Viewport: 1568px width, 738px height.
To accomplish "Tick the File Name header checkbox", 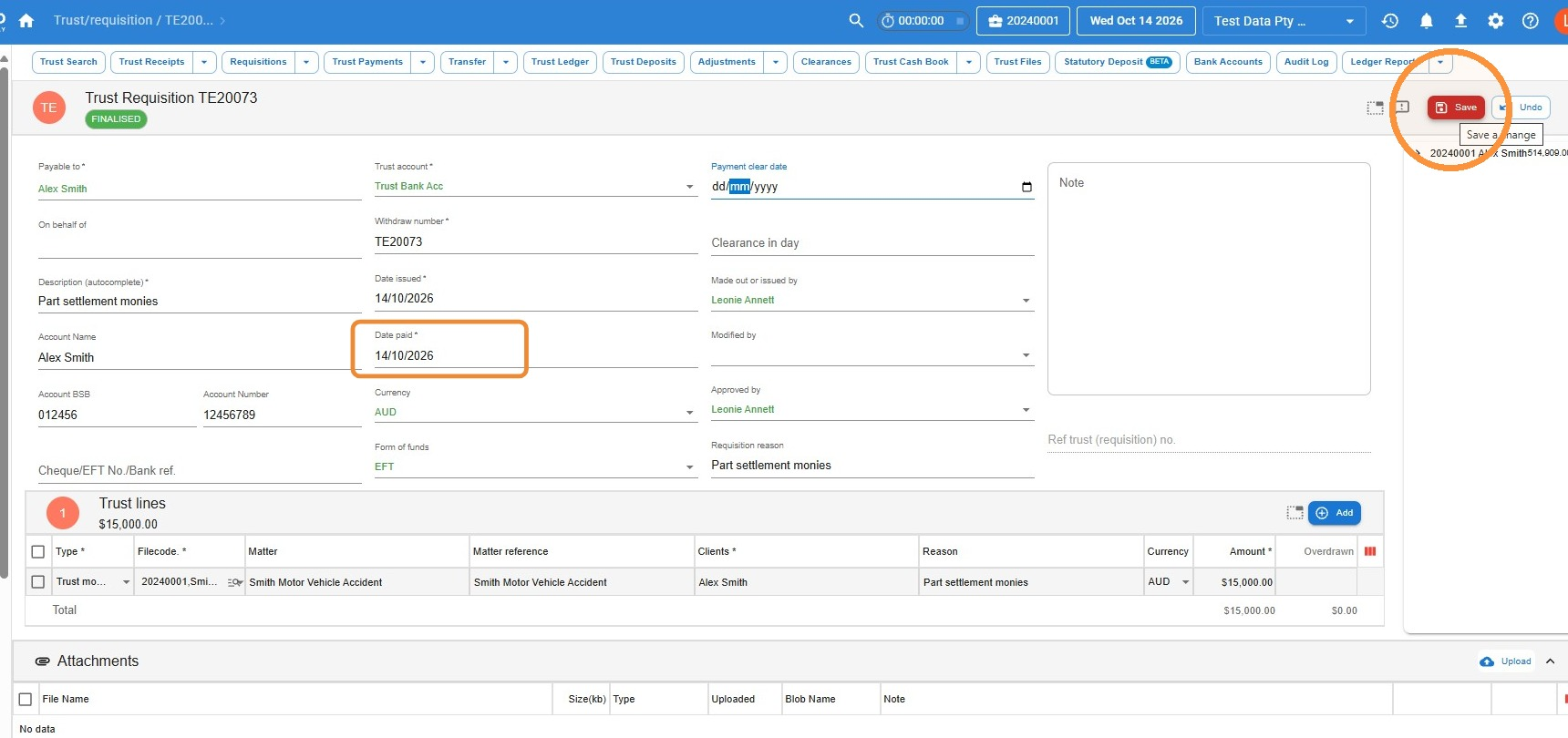I will [26, 699].
